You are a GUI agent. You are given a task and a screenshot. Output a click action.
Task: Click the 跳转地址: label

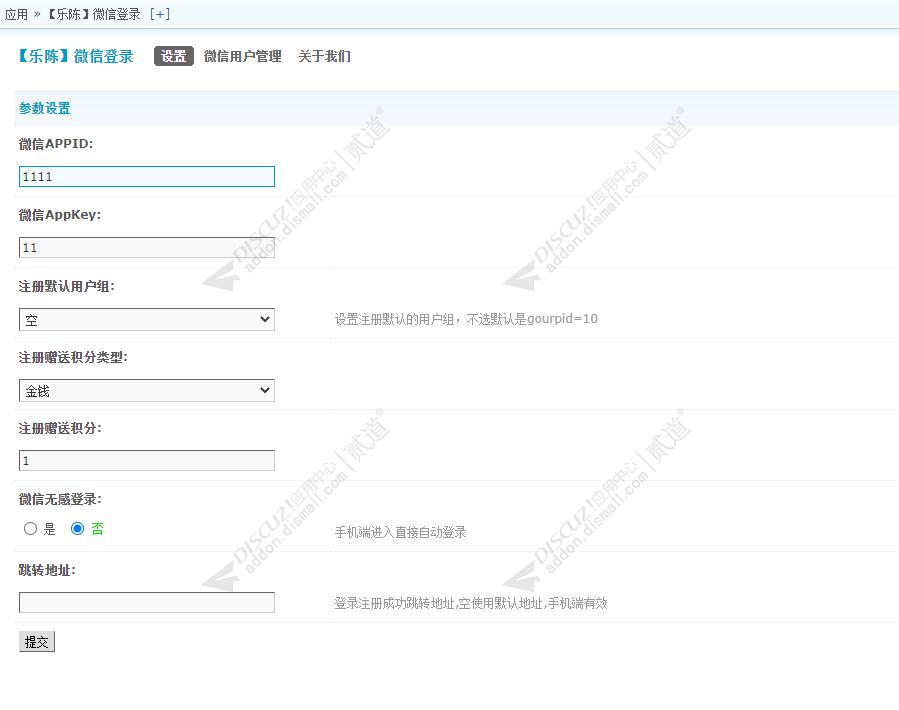click(x=47, y=571)
